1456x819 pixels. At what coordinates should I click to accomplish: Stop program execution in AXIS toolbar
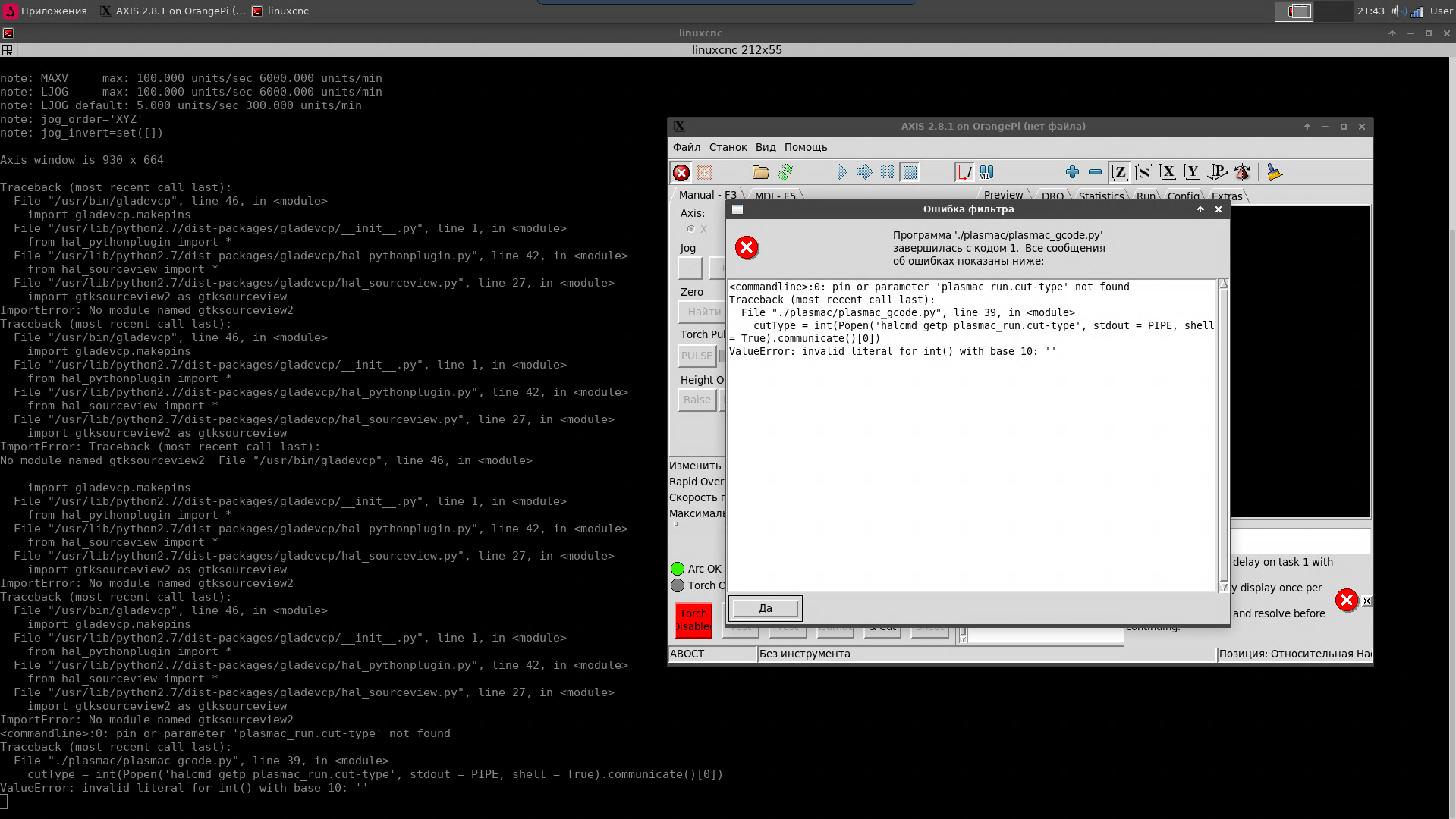(910, 173)
